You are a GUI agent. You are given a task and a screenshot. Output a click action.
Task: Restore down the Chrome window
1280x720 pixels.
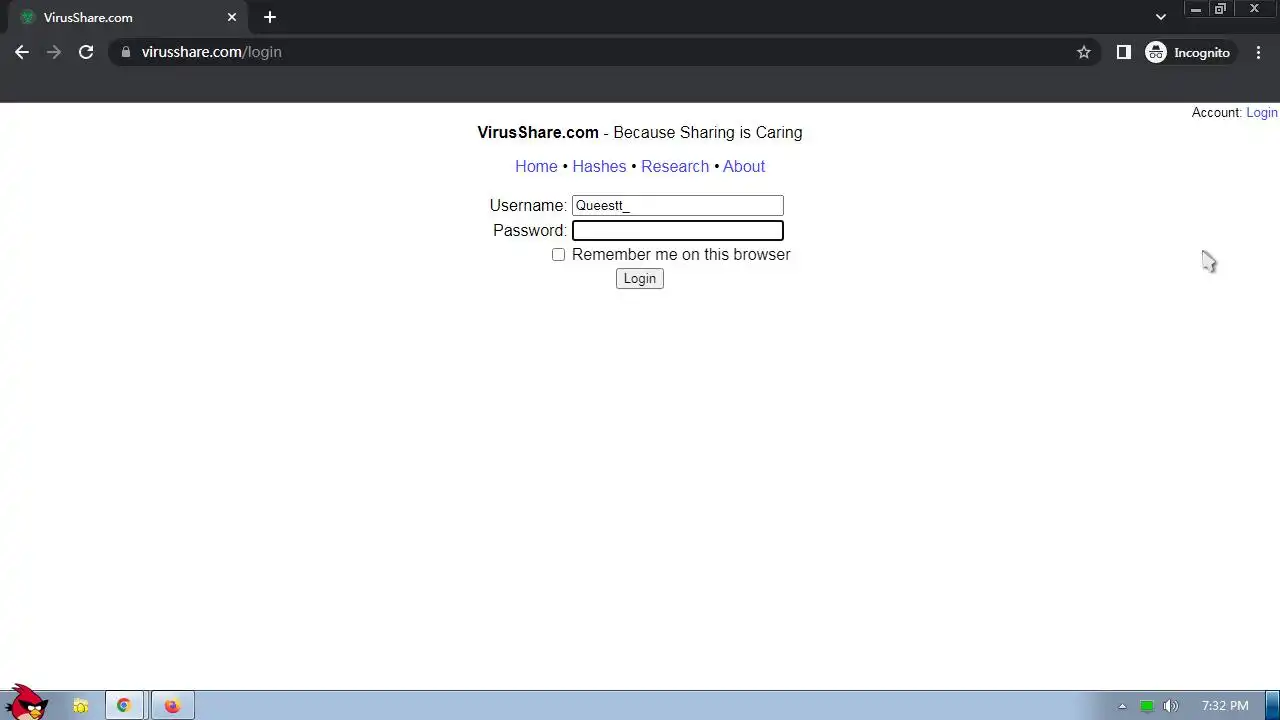(1221, 9)
